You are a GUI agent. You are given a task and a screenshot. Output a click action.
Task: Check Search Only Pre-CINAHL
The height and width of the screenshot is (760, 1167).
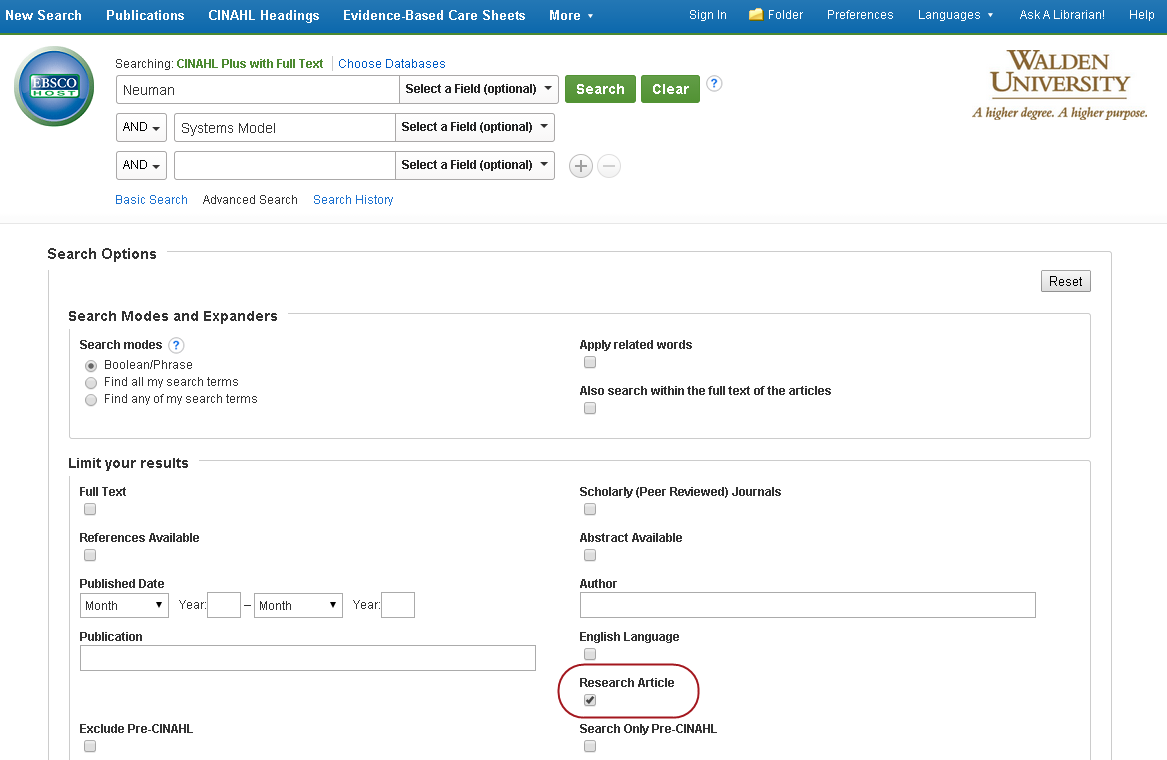coord(590,747)
